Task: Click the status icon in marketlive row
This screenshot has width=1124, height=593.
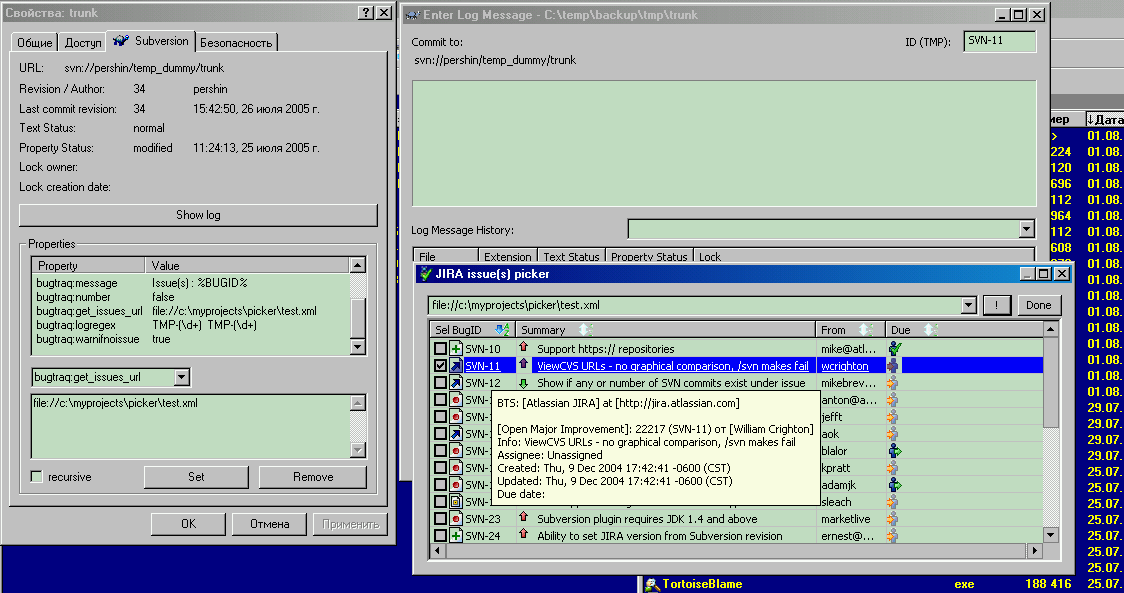Action: 893,518
